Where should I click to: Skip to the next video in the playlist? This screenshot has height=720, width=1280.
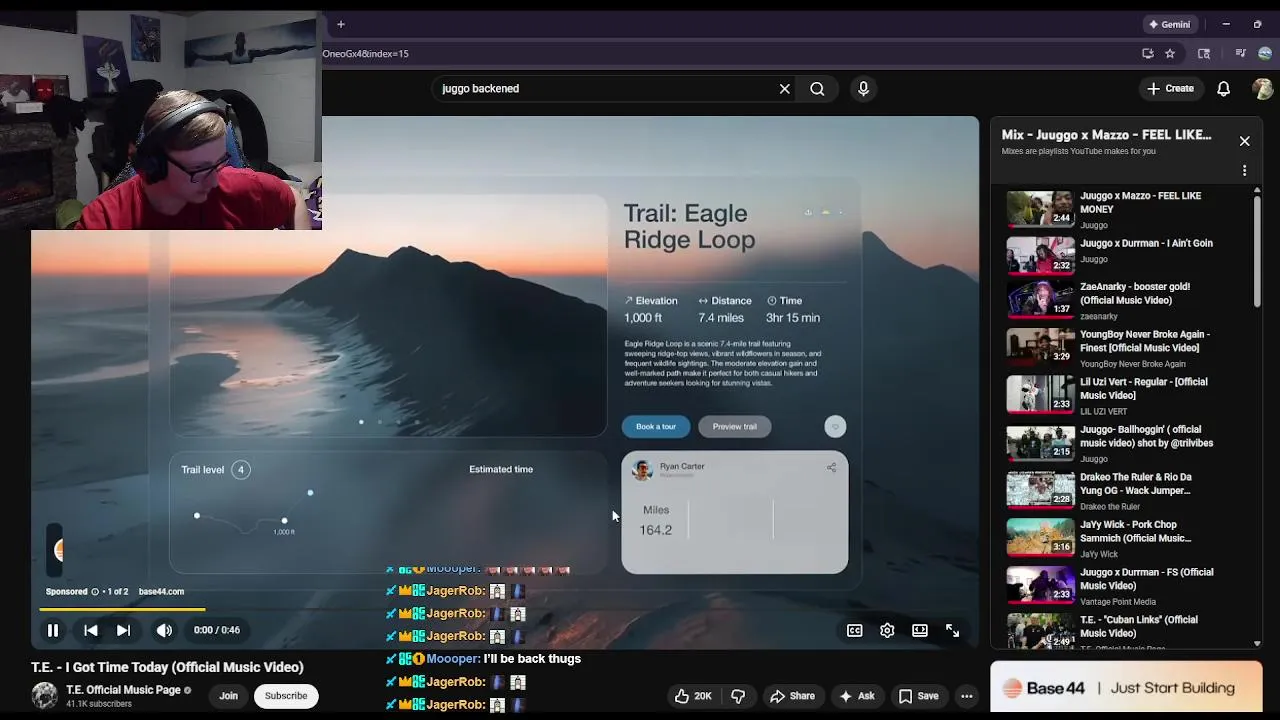tap(123, 630)
